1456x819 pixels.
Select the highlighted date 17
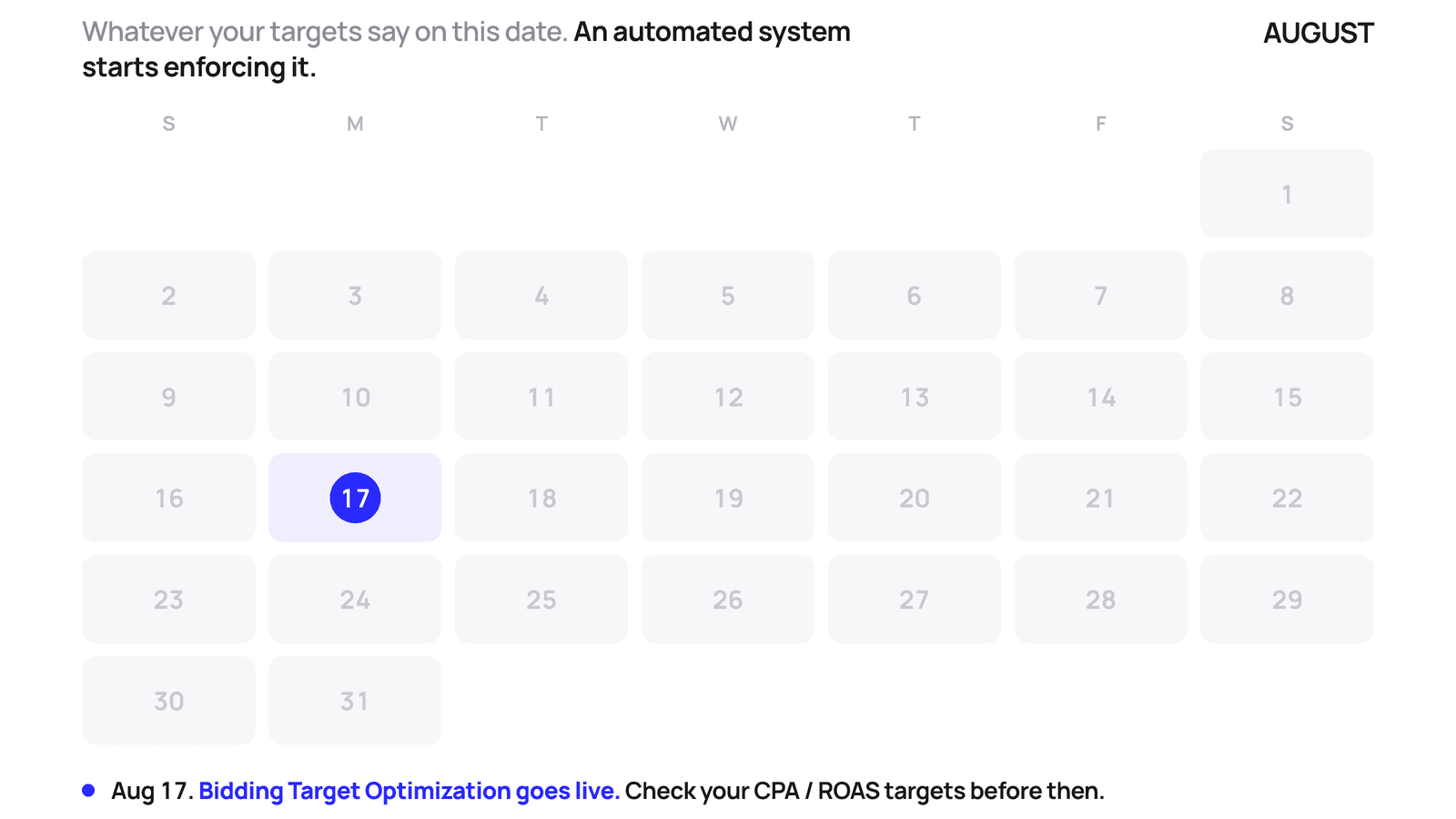(x=355, y=498)
